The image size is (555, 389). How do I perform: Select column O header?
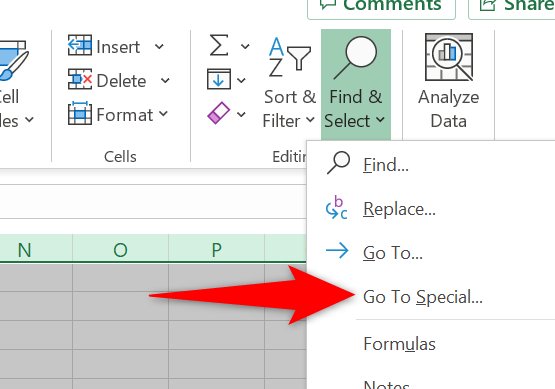click(x=121, y=249)
